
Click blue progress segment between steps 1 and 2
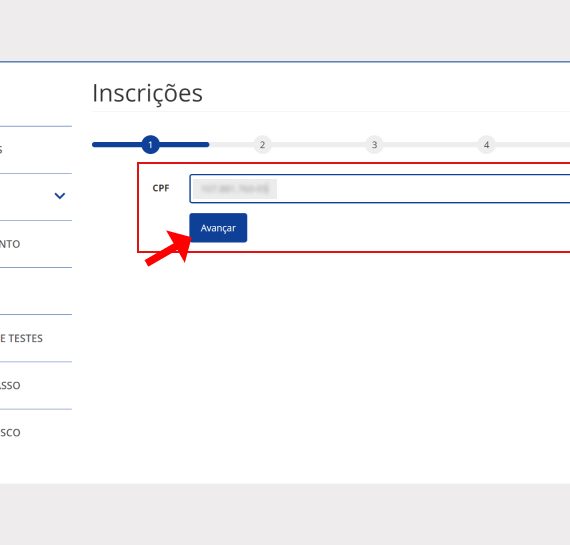point(184,145)
